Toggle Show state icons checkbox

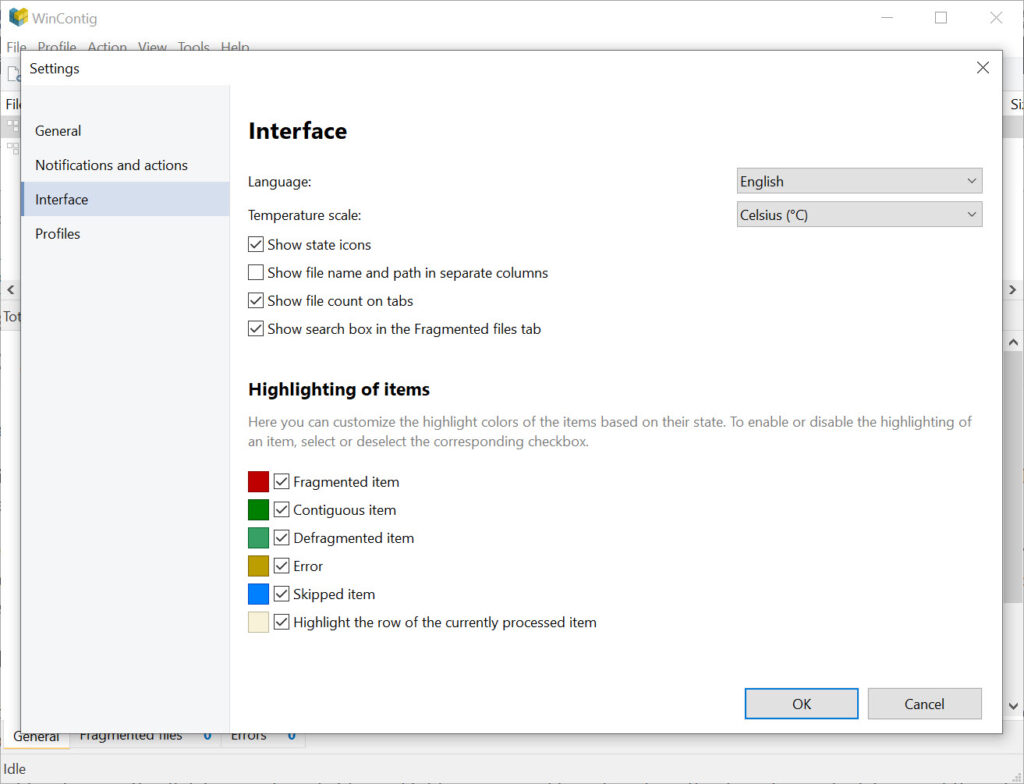point(255,244)
